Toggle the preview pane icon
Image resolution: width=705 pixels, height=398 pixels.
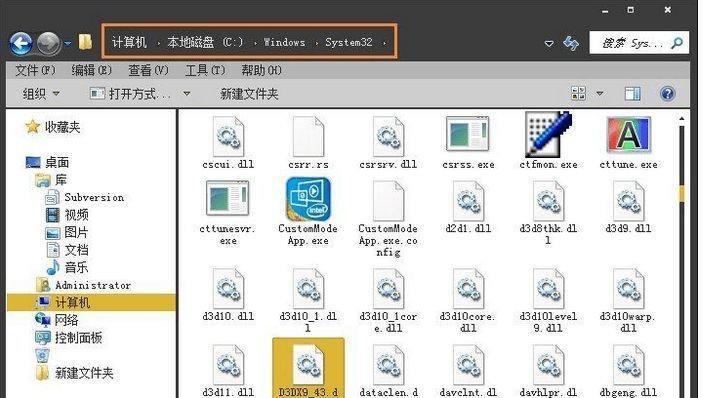(x=633, y=94)
